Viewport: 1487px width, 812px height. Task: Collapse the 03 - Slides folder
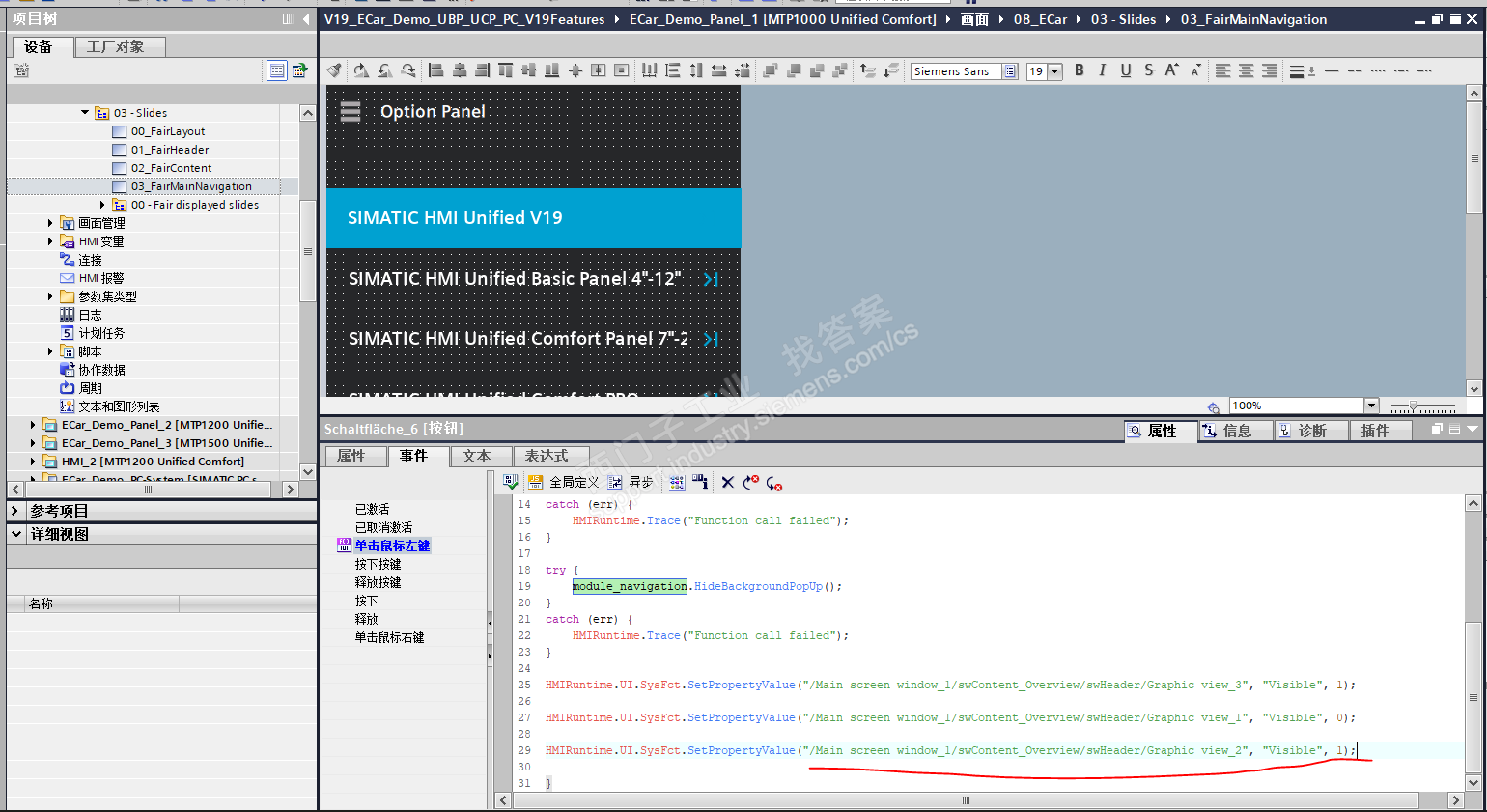tap(85, 113)
